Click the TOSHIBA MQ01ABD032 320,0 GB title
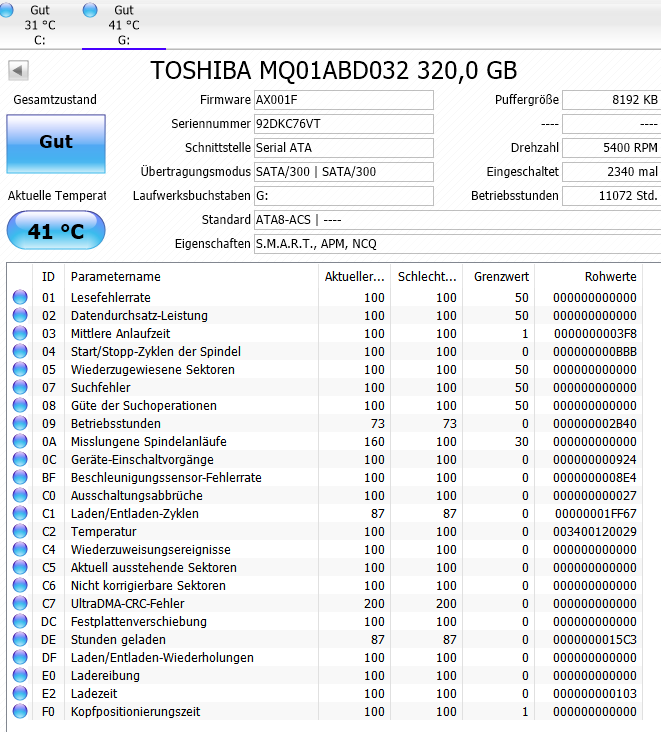 (334, 71)
